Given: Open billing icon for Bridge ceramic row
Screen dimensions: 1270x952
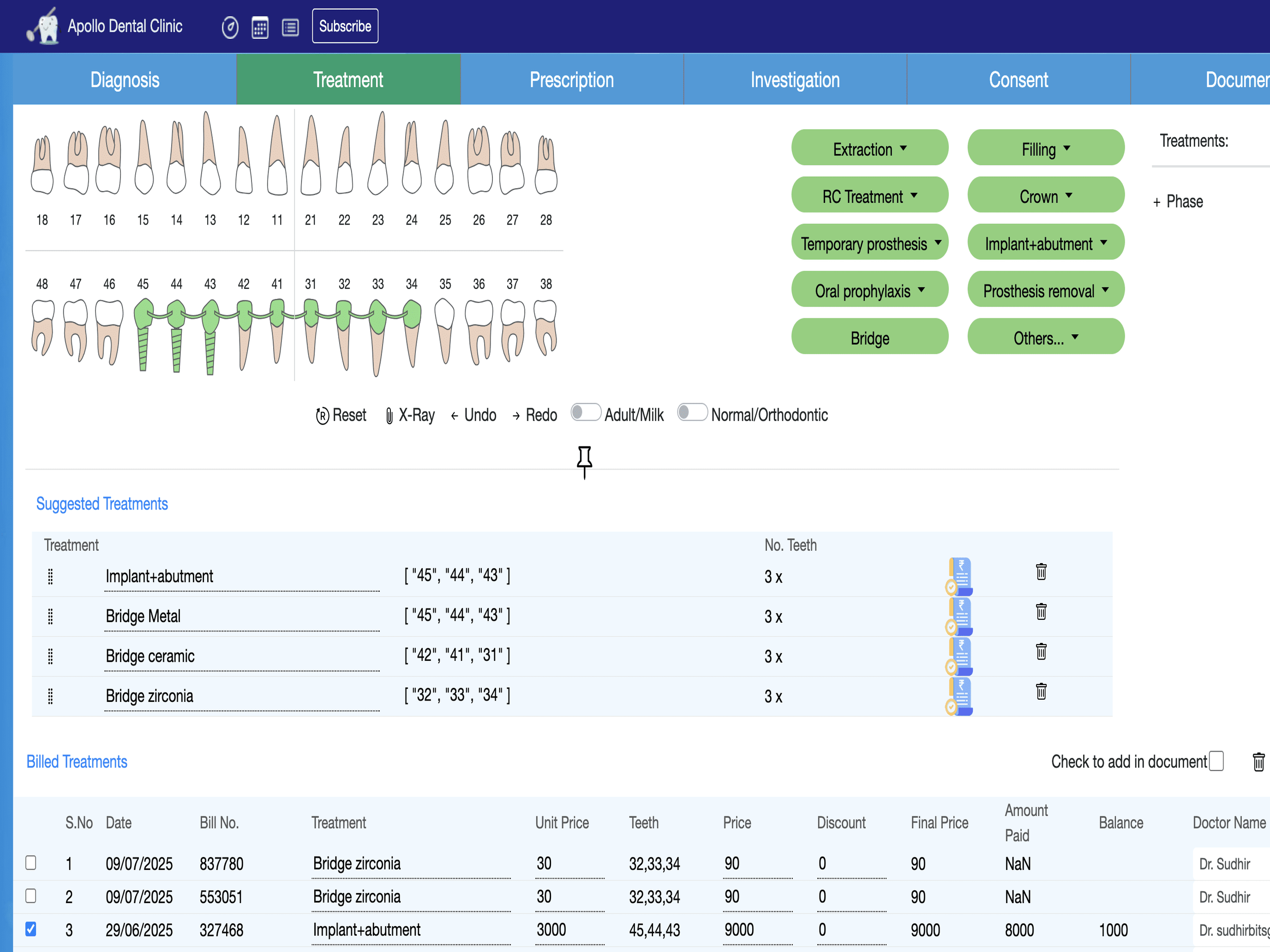Looking at the screenshot, I should click(x=959, y=656).
